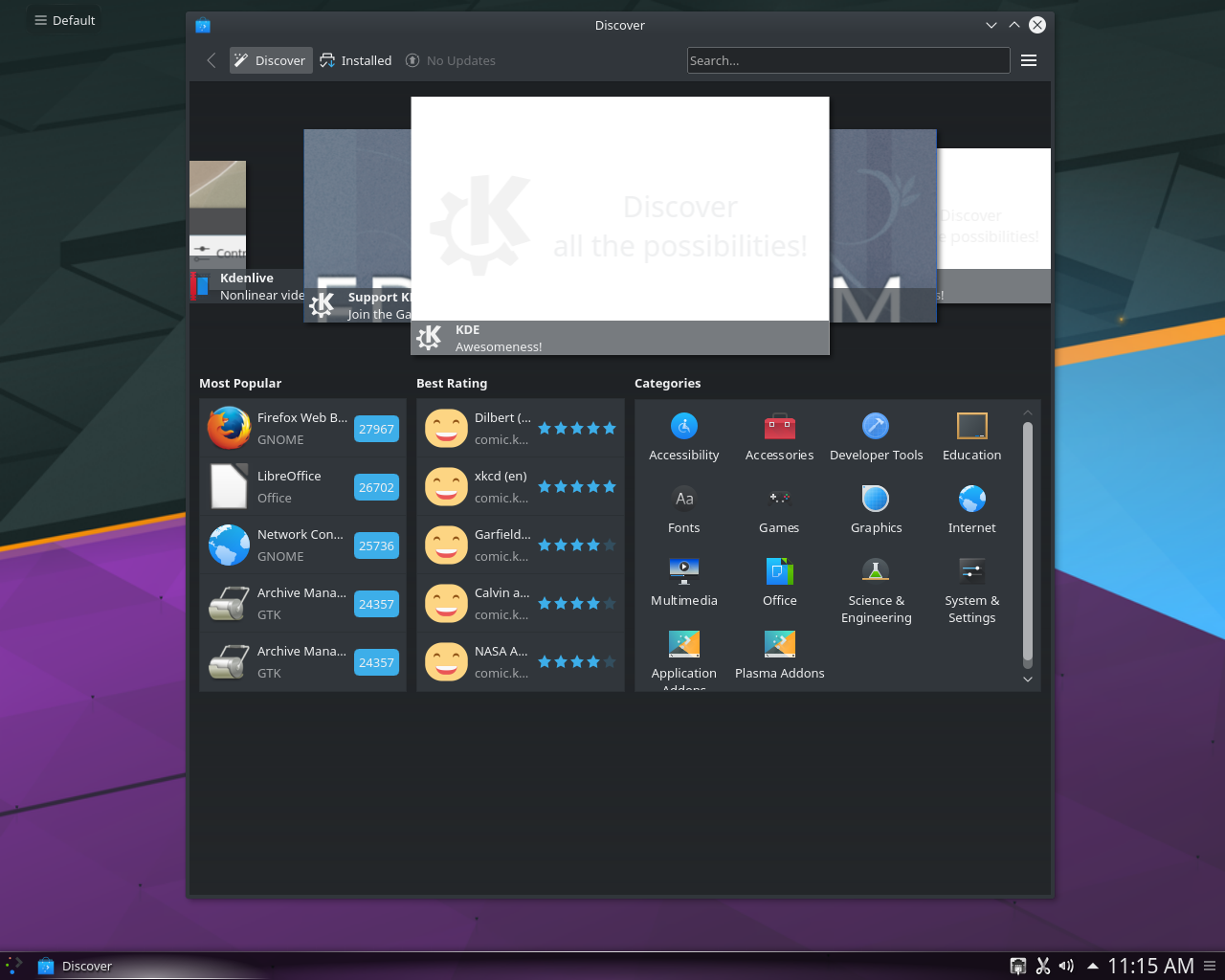Click the Dilbert comic smiley icon

click(446, 429)
